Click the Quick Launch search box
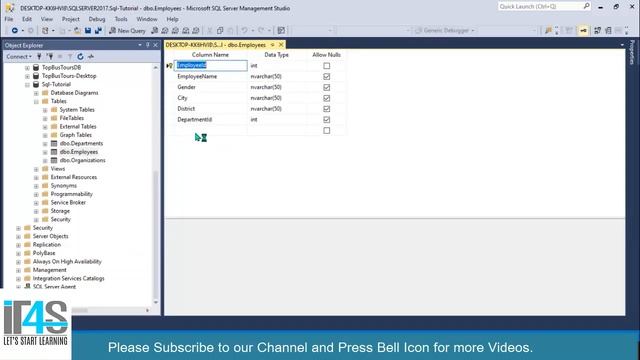 (544, 7)
